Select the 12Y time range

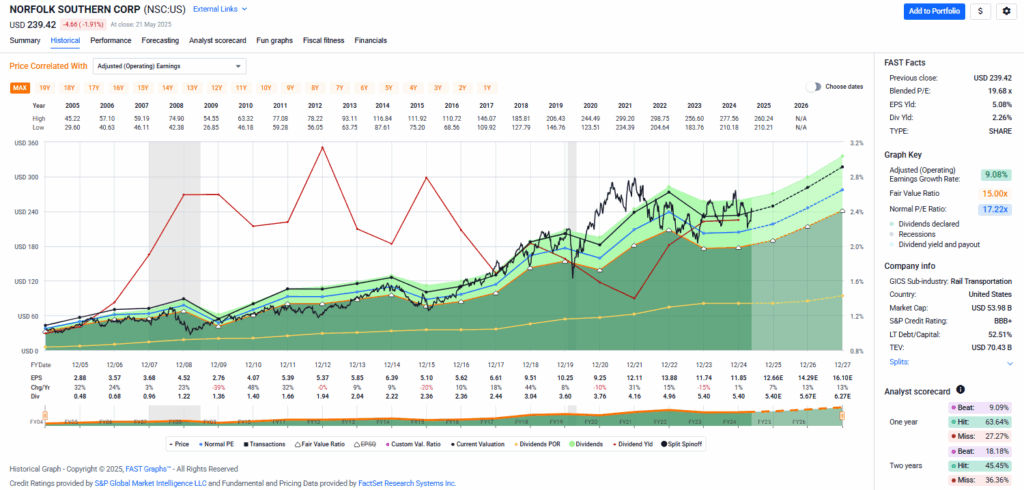tap(216, 88)
